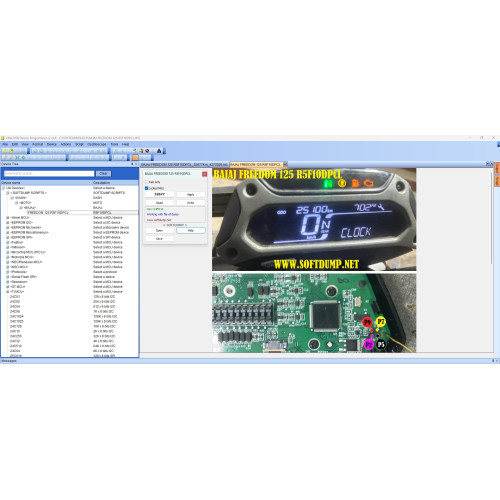
Task: Click the voltage button left of Apply
Action: [x=160, y=194]
